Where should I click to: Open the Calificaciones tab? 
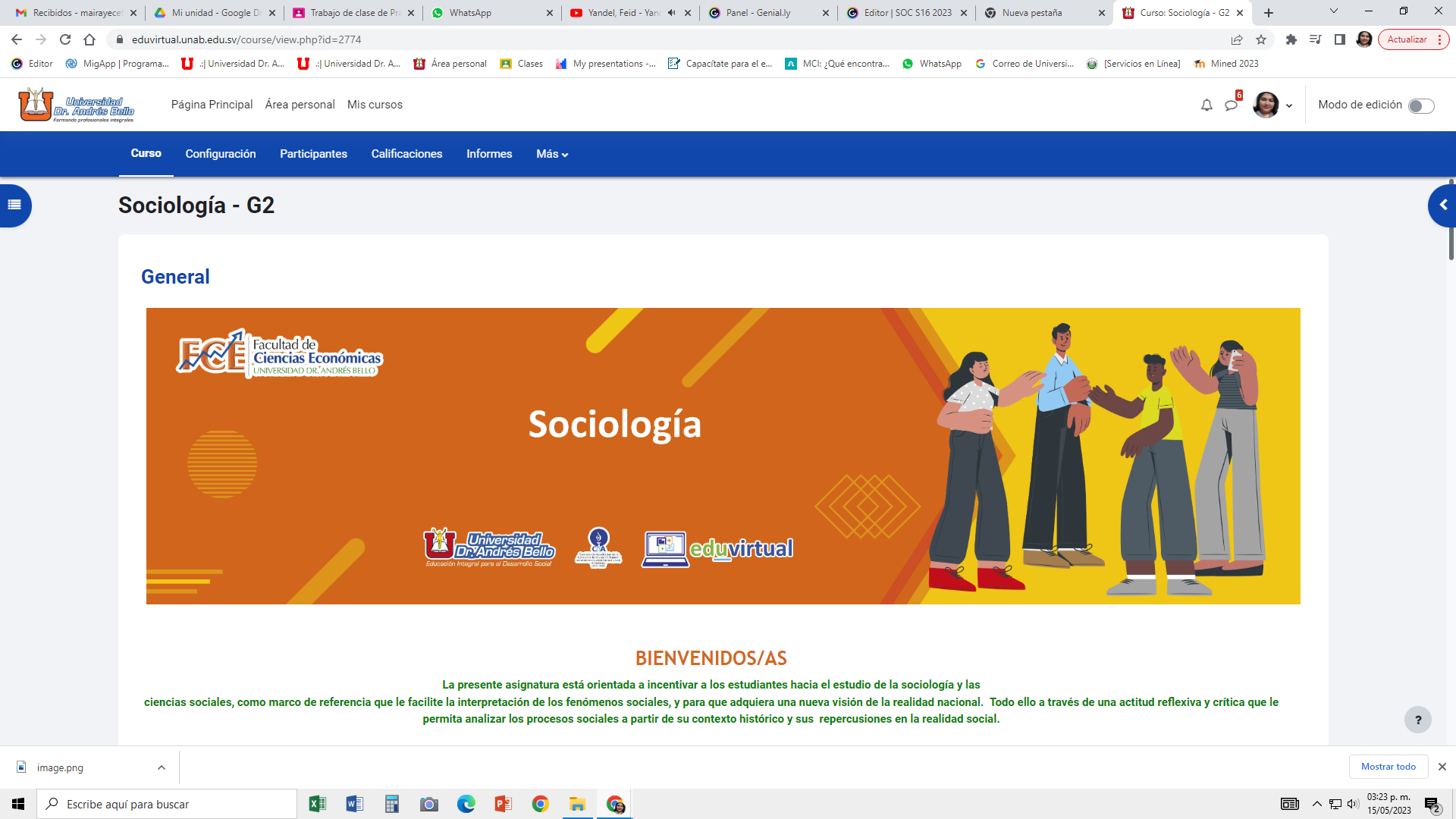(x=406, y=154)
